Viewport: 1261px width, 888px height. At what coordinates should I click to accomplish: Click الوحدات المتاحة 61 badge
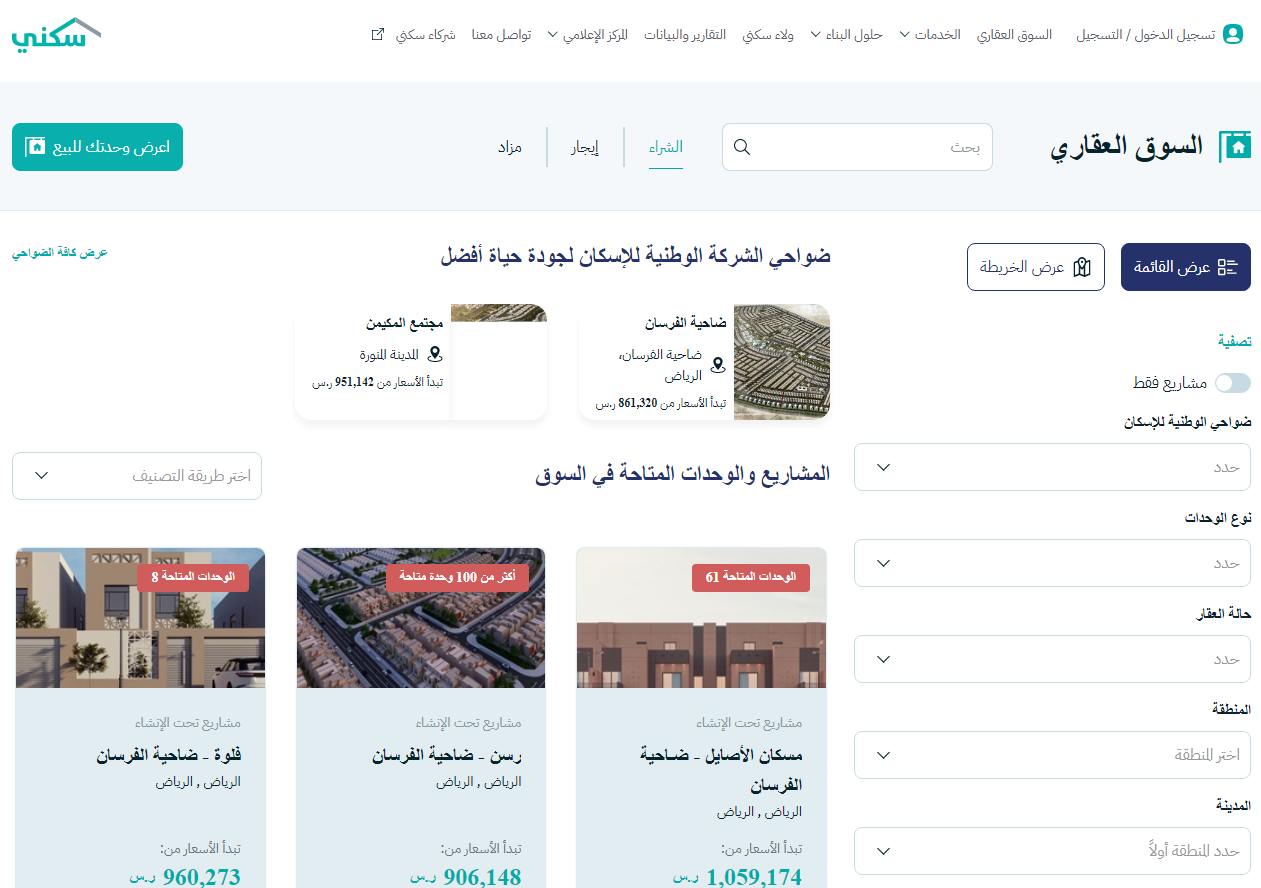[751, 577]
